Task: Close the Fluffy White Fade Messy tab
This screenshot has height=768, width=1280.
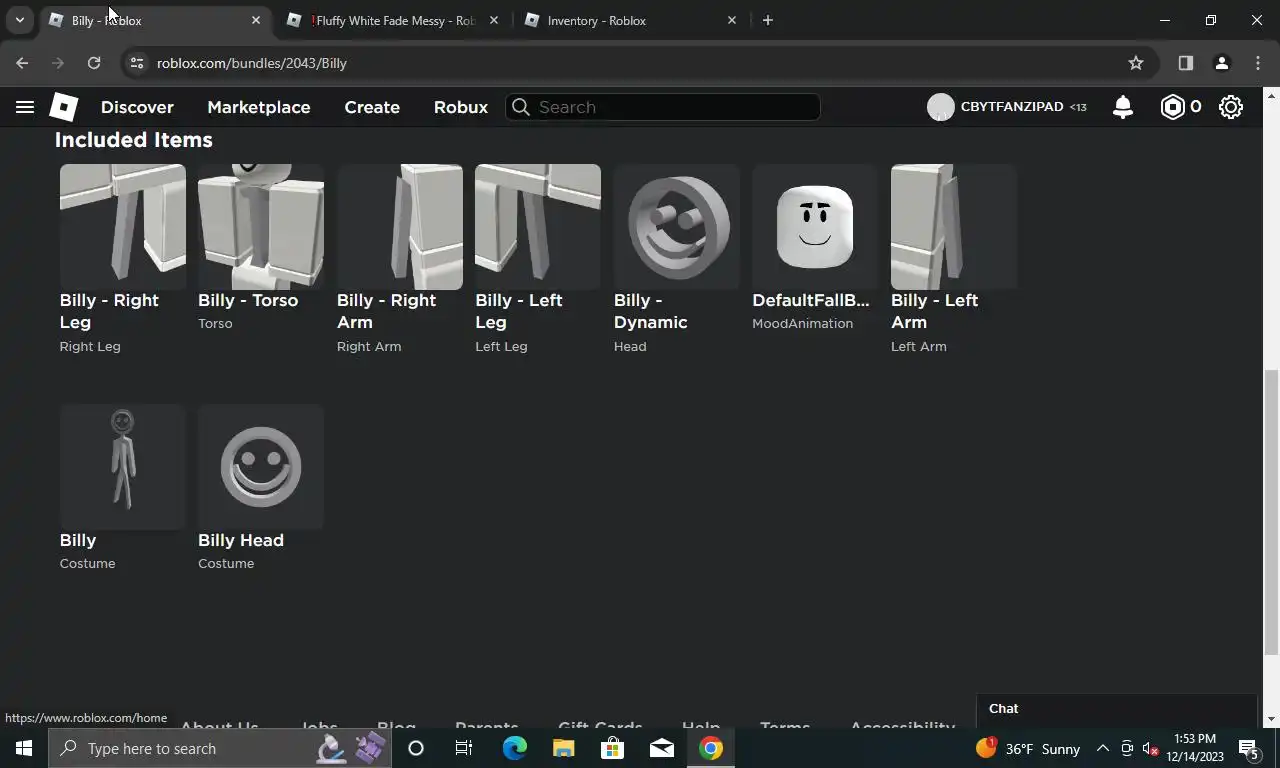Action: 493,20
